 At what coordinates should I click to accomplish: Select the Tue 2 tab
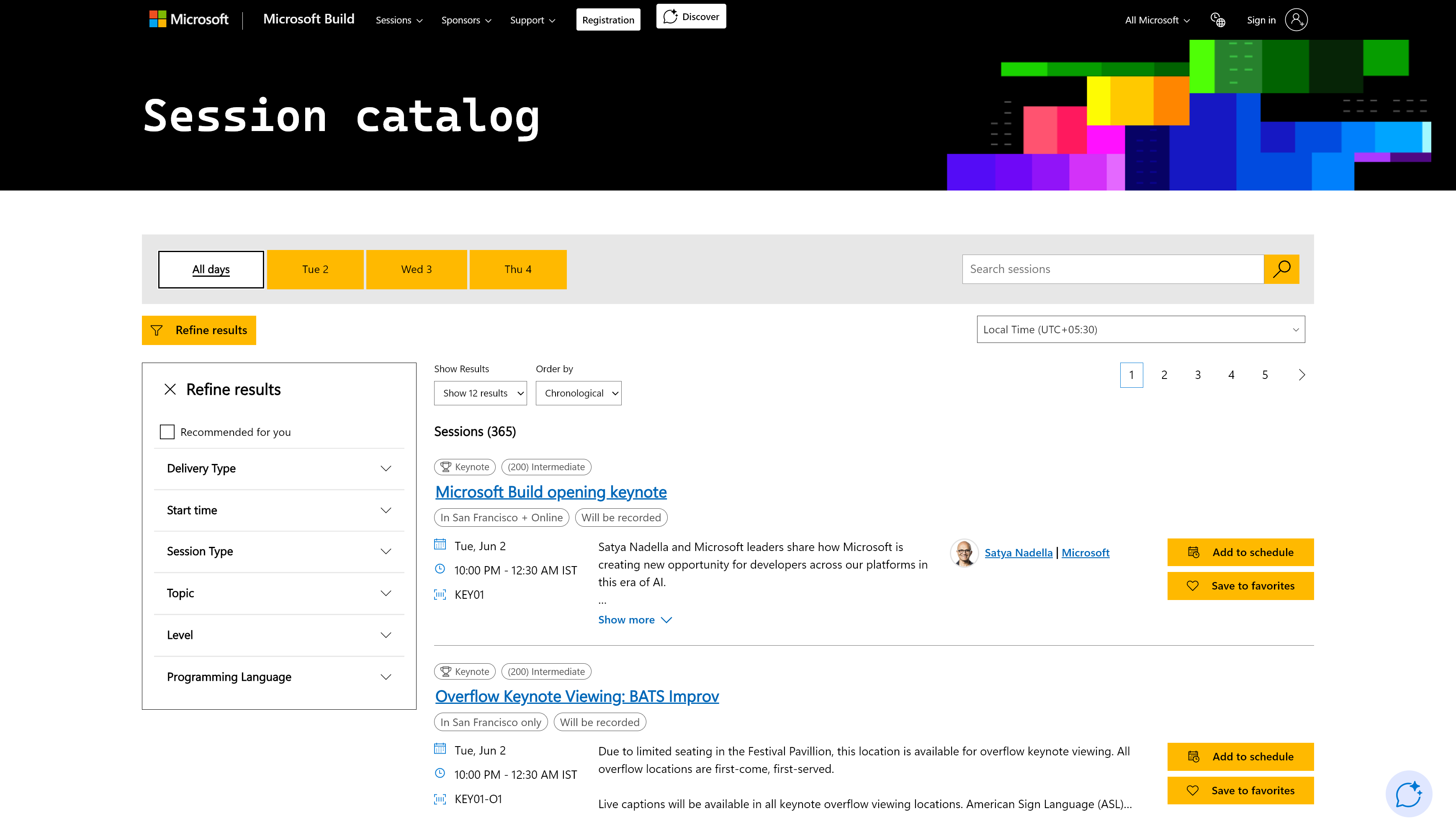315,269
